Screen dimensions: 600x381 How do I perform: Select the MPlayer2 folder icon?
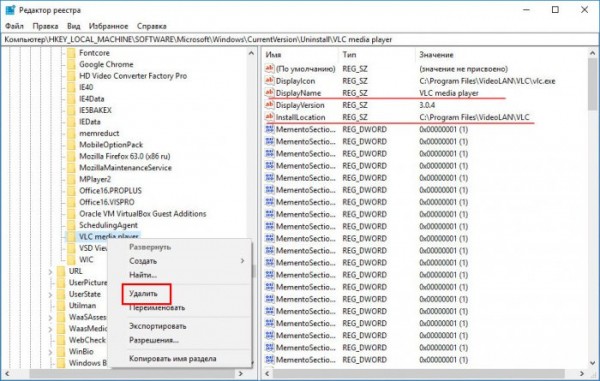[x=71, y=179]
